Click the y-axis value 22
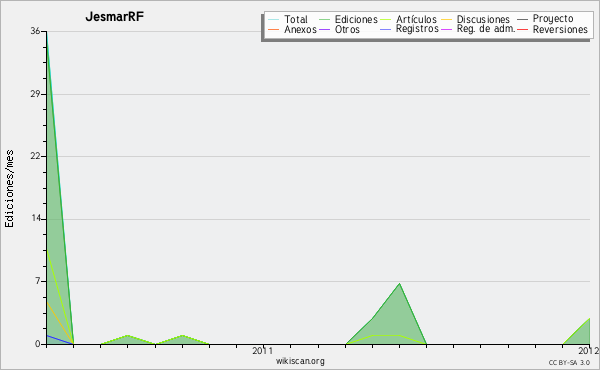The width and height of the screenshot is (600, 370). click(x=35, y=156)
